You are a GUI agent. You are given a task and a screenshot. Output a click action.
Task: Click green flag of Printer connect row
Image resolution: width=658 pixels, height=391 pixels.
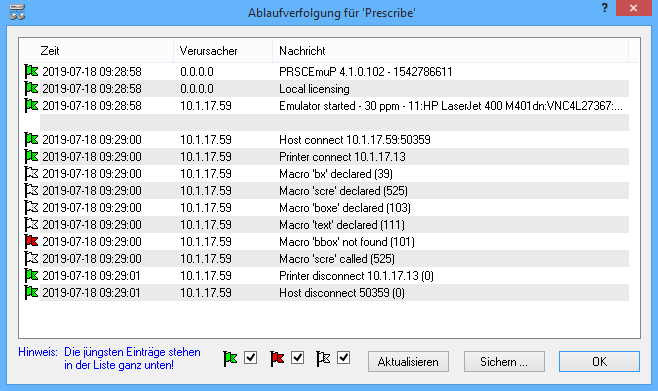[x=31, y=156]
